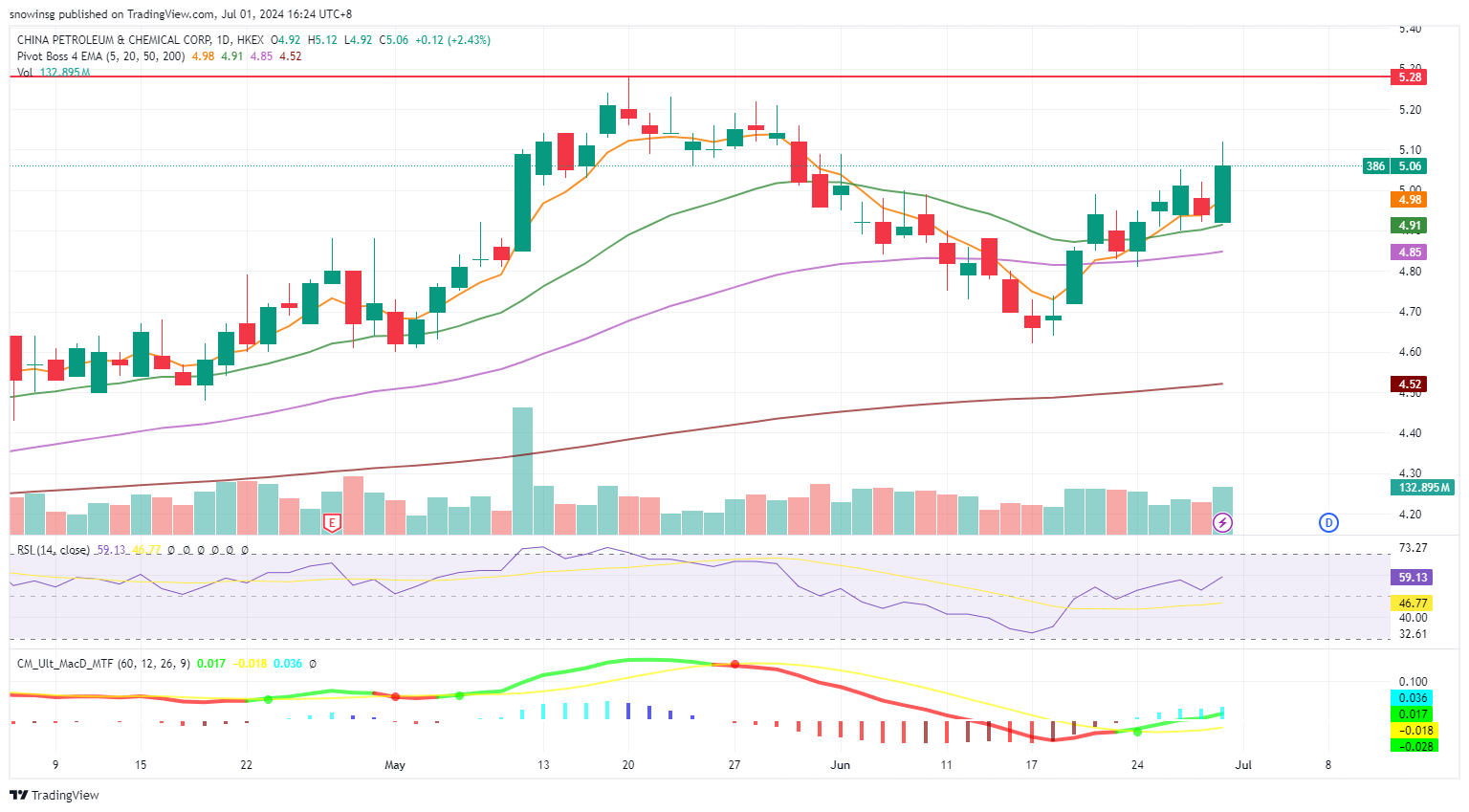Viewport: 1469px width, 812px height.
Task: Click the earnings E marker icon
Action: pyautogui.click(x=333, y=522)
